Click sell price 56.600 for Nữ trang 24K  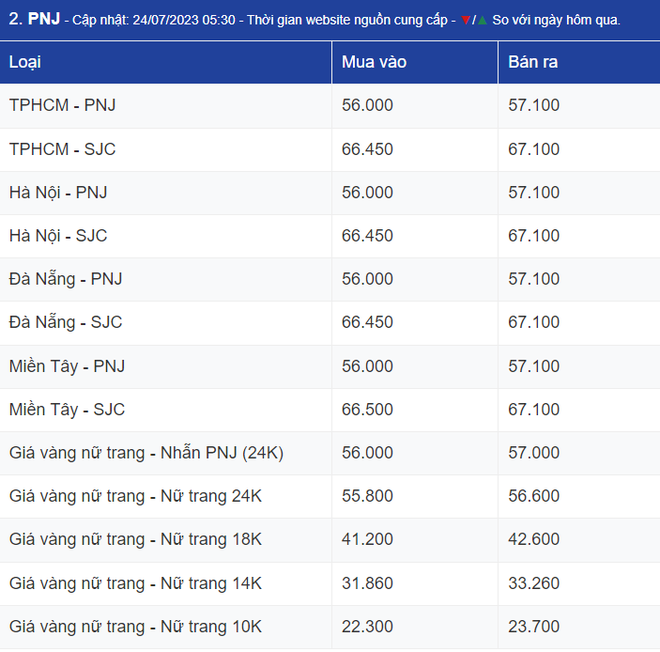[534, 496]
